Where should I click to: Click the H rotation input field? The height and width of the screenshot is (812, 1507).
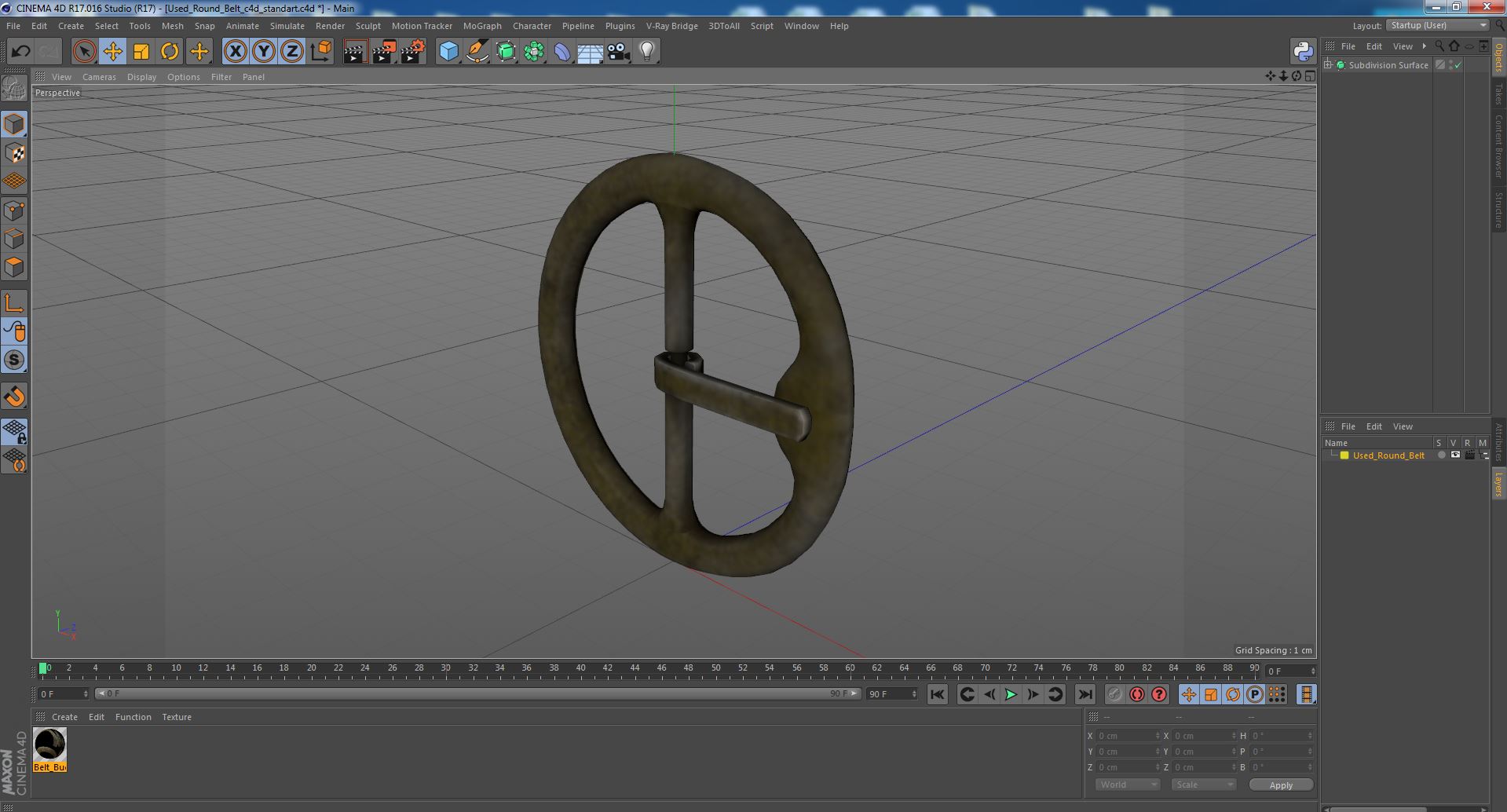tap(1282, 736)
